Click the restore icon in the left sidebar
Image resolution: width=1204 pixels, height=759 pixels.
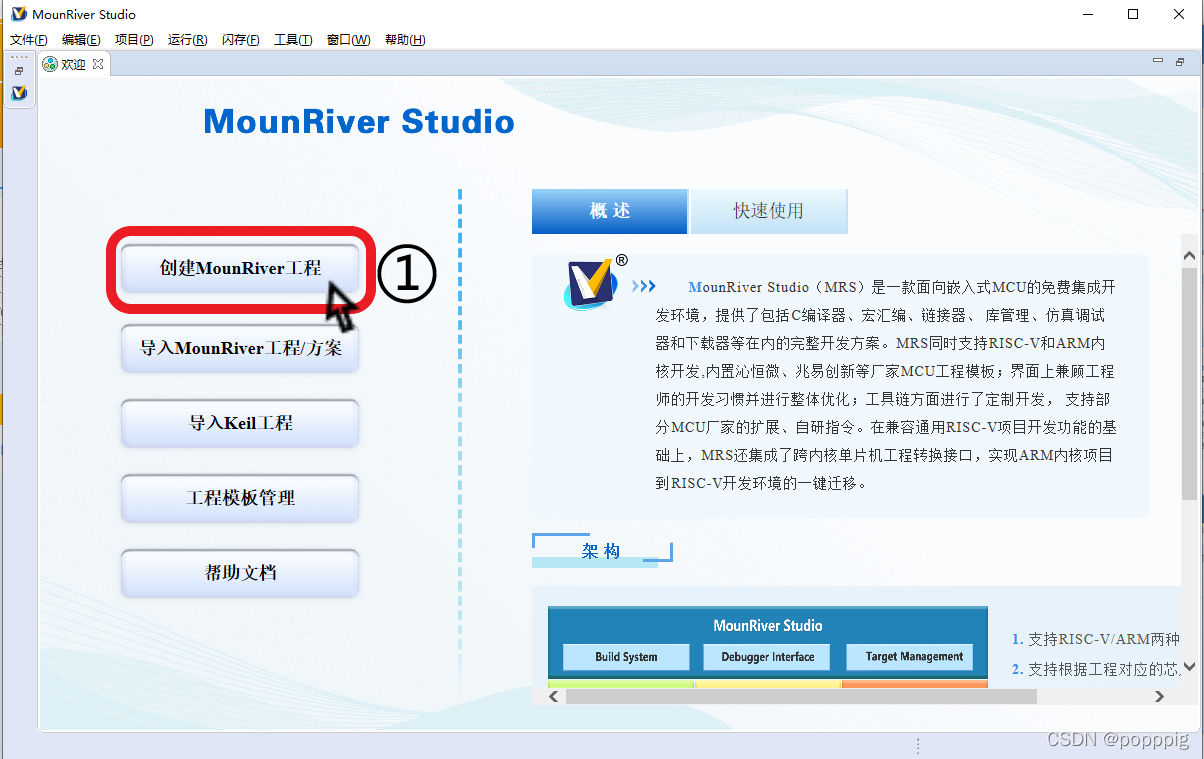pyautogui.click(x=19, y=71)
